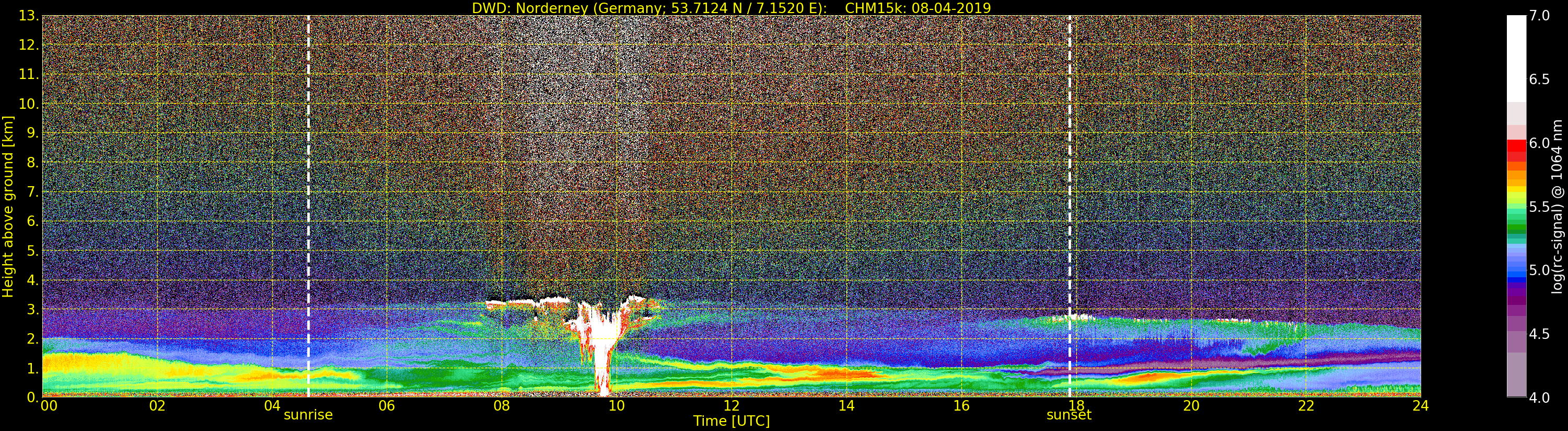Viewport: 1568px width, 431px height.
Task: Click the 'Height above ground [km]' axis label
Action: 8,206
